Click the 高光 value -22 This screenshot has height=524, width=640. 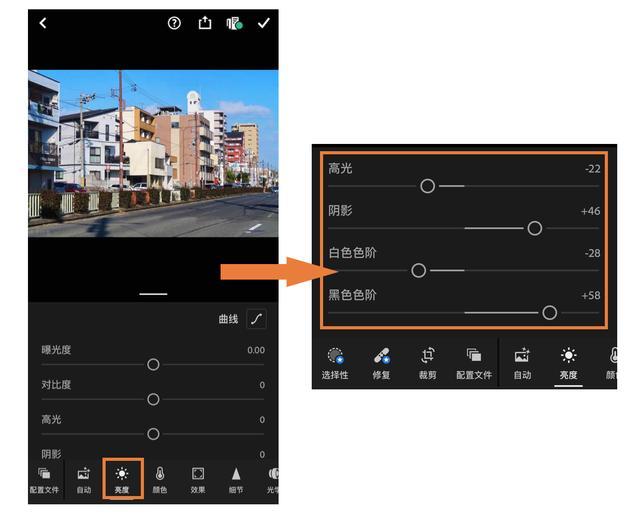[592, 169]
